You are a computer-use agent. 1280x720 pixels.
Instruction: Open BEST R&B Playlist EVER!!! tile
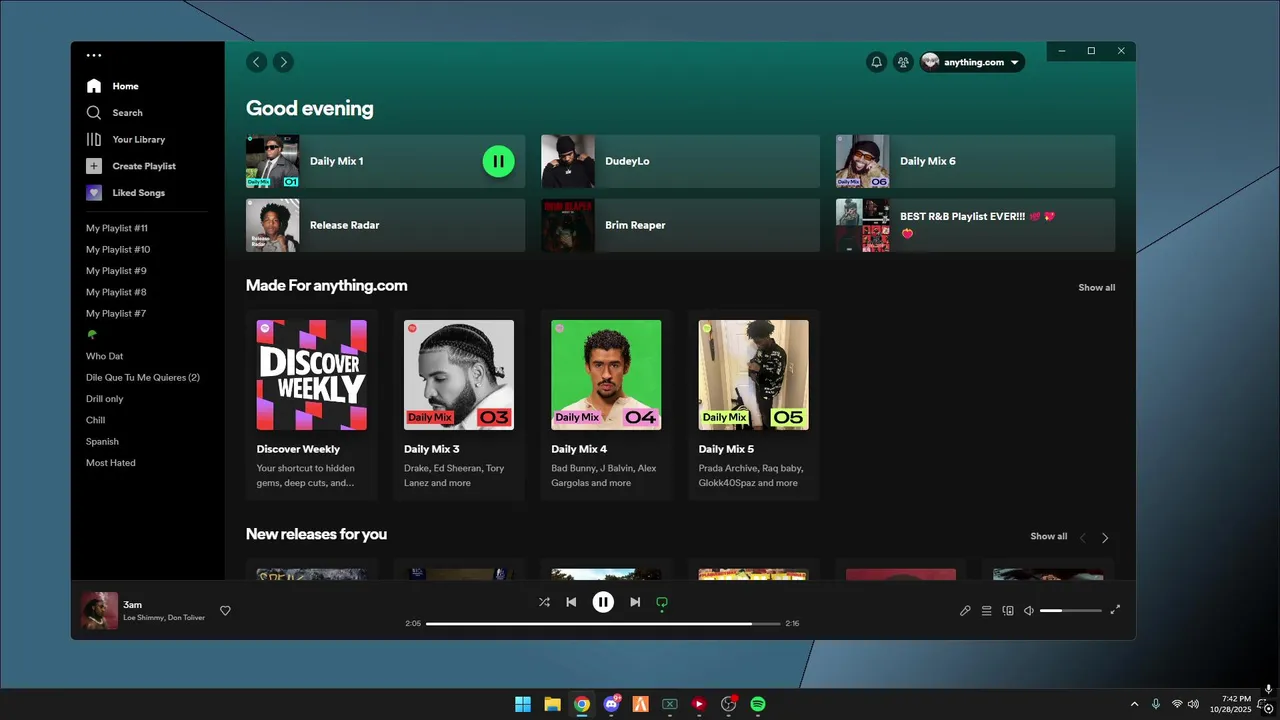click(975, 225)
